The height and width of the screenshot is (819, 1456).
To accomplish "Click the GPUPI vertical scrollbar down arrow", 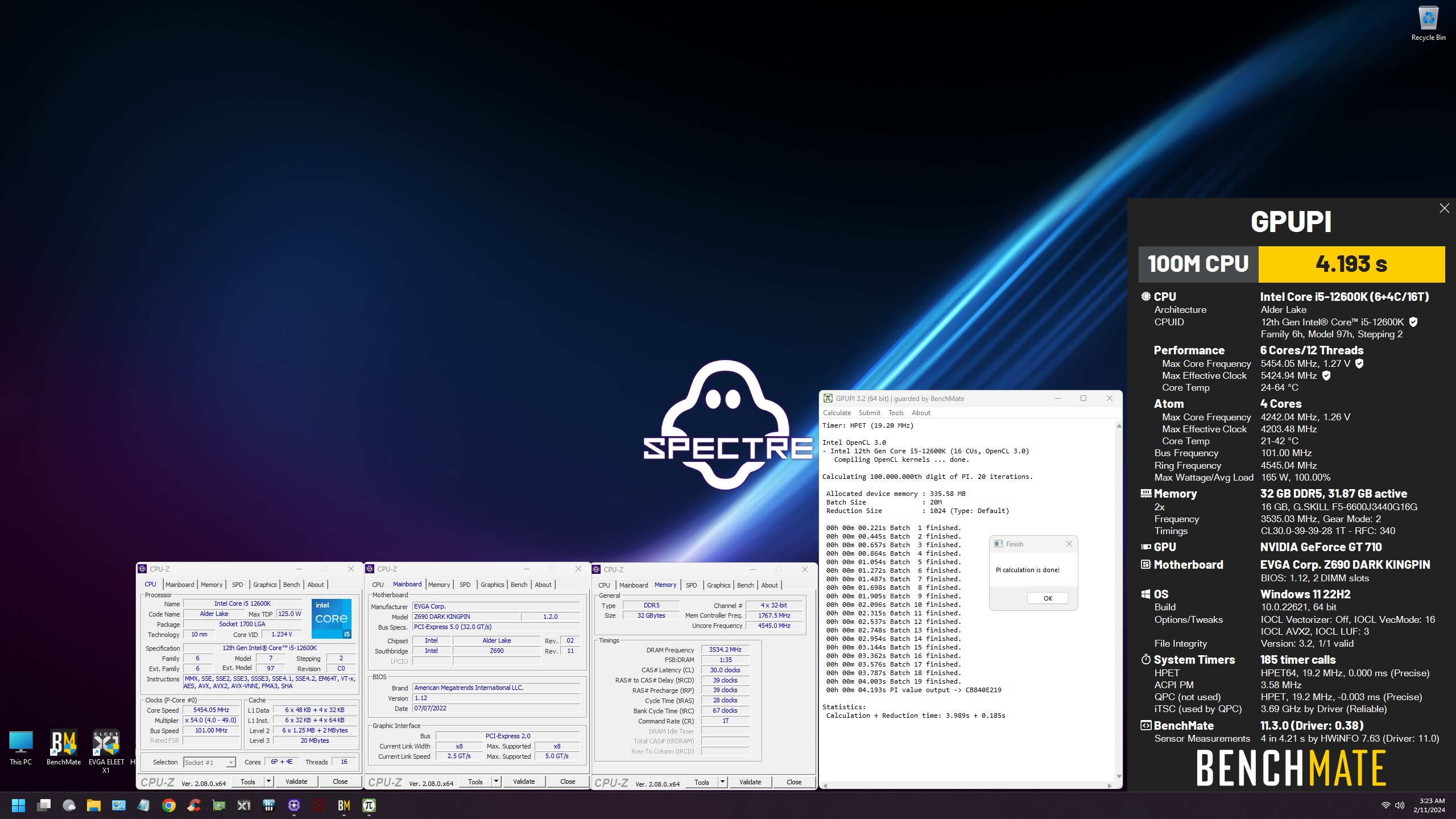I will pos(1119,776).
